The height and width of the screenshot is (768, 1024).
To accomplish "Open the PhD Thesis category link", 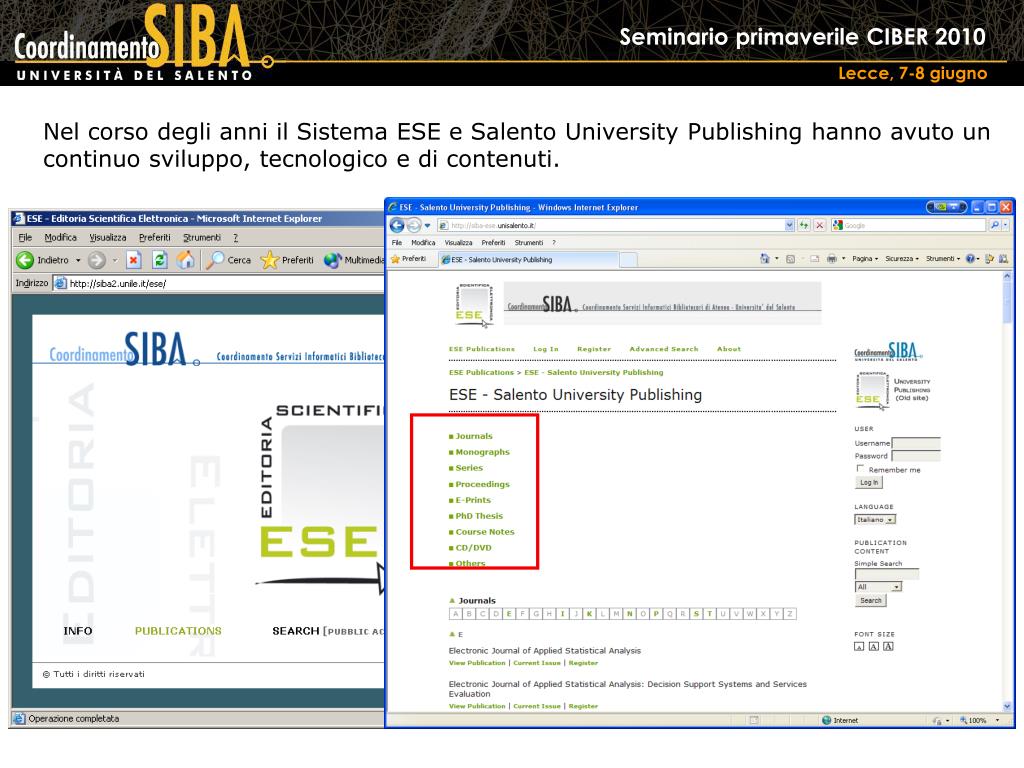I will pyautogui.click(x=479, y=516).
